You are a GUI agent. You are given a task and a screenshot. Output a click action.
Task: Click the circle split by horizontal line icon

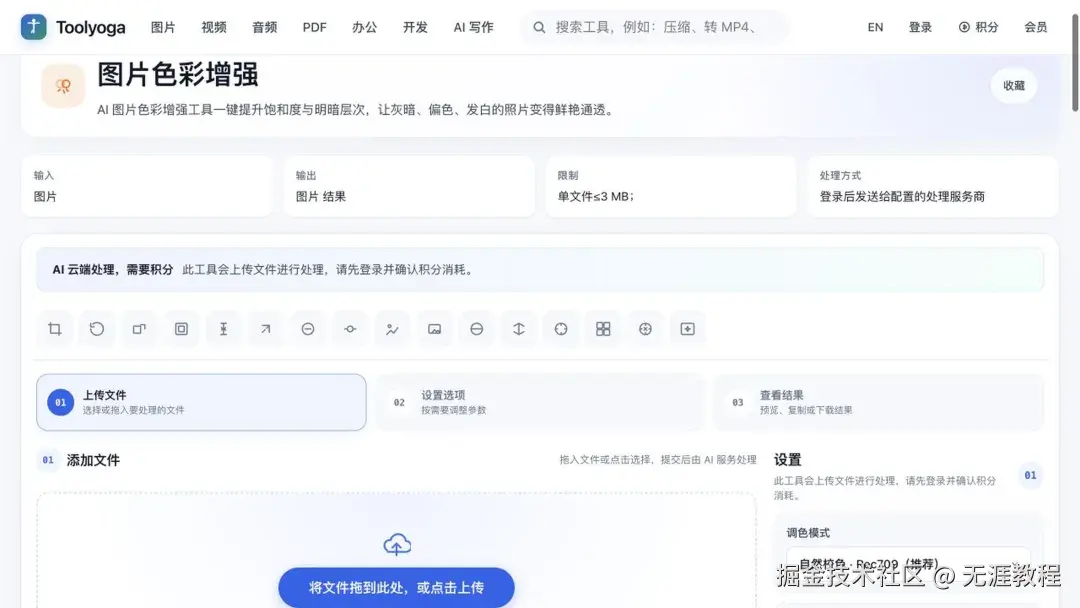477,329
